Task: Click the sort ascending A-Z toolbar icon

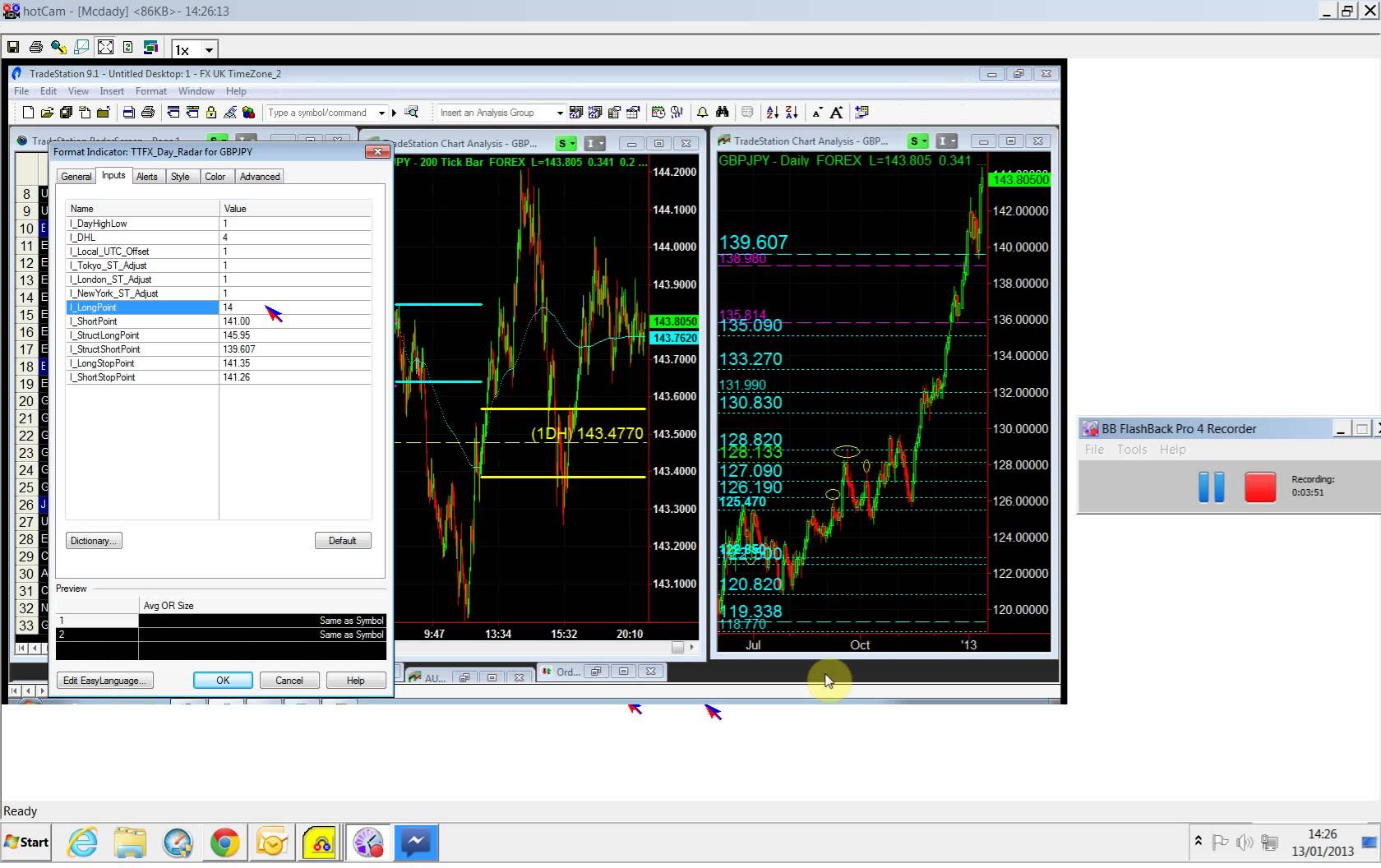Action: 772,113
